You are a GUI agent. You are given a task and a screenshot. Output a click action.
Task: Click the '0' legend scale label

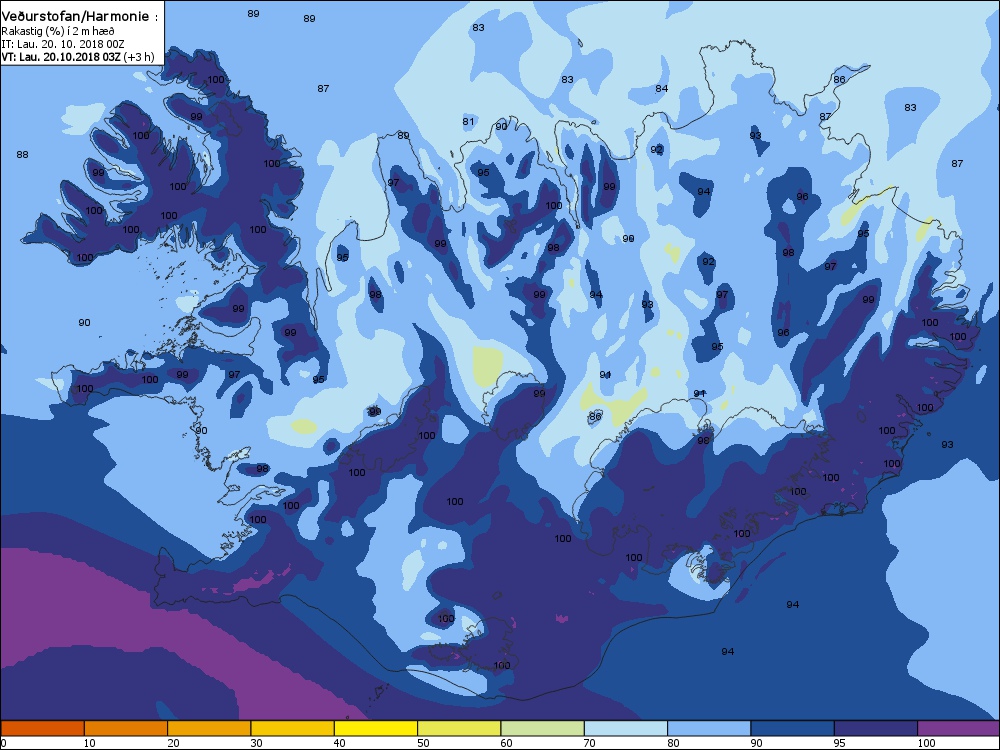pyautogui.click(x=4, y=743)
